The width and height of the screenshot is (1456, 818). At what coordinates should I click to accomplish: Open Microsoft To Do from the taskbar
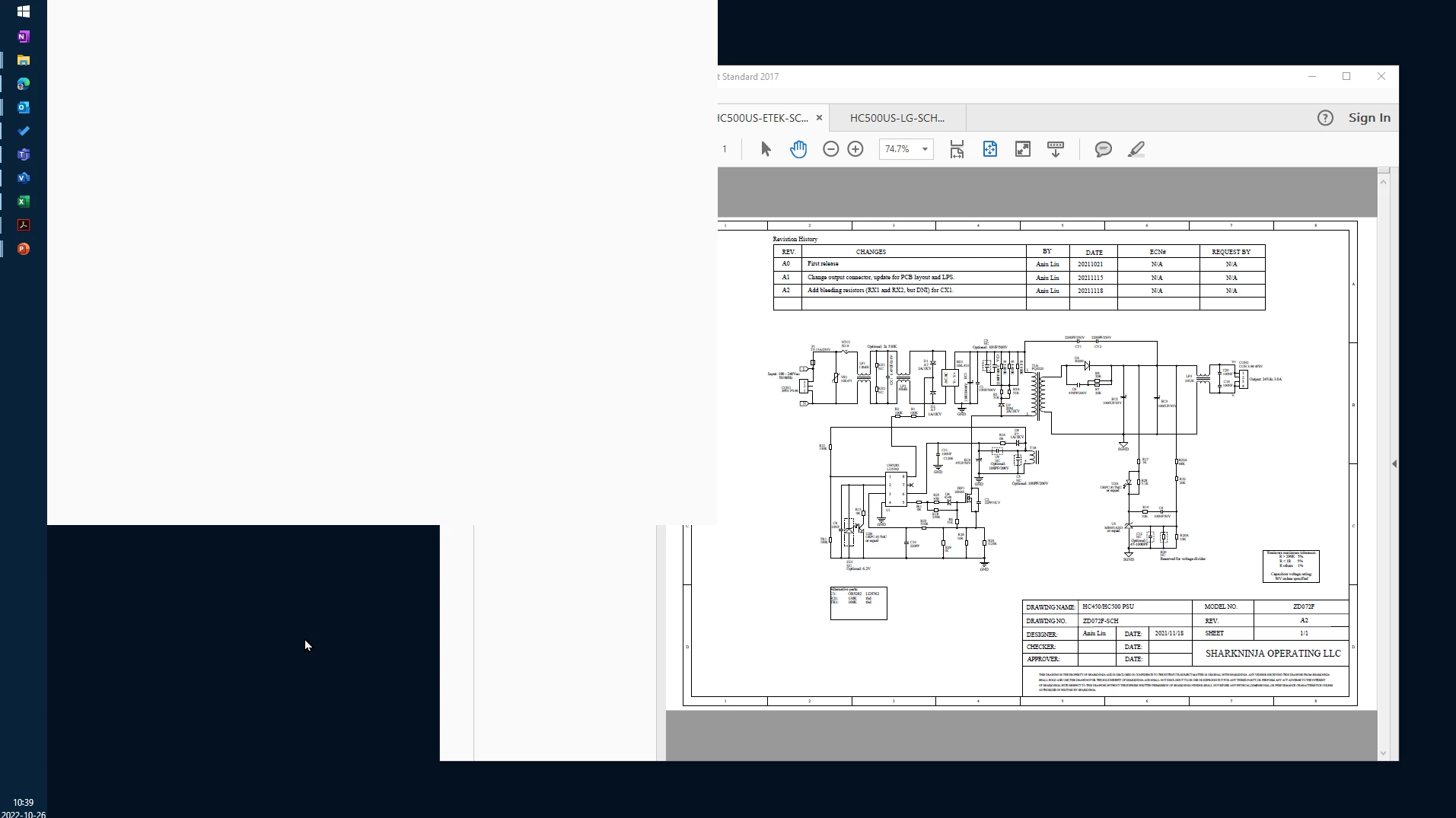tap(24, 131)
